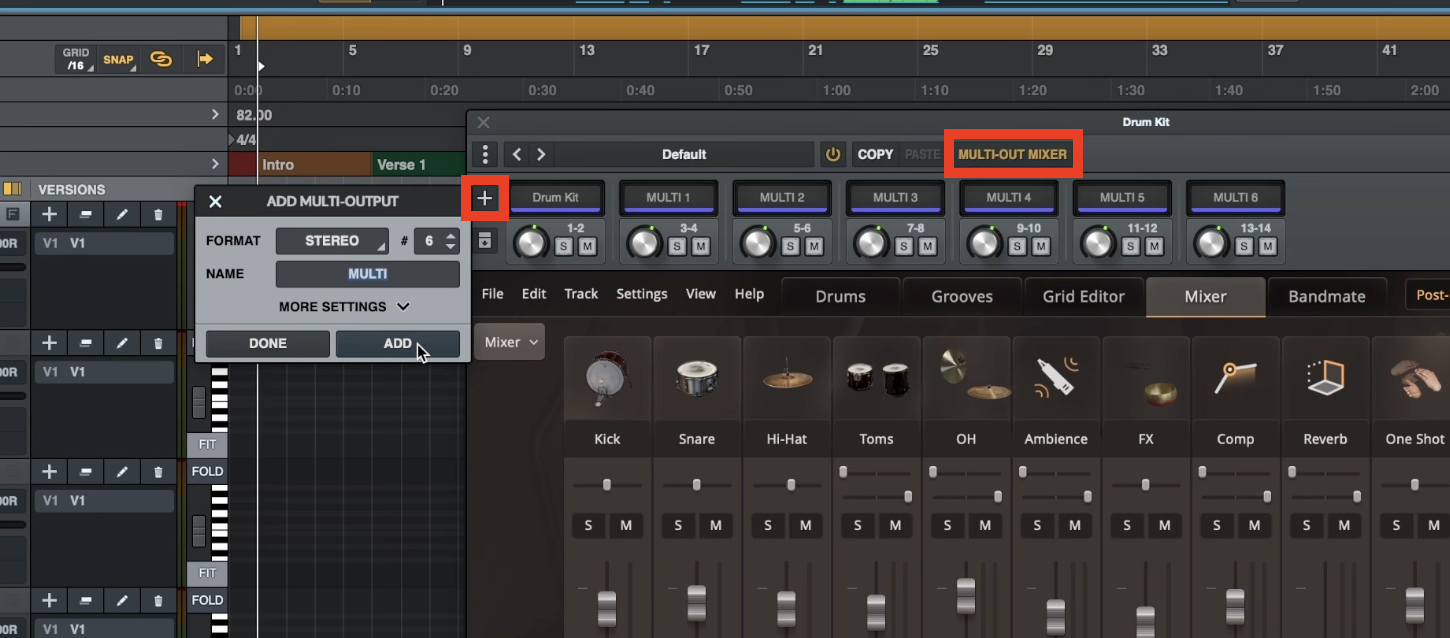Viewport: 1450px width, 638px height.
Task: Select the Kick drum channel icon
Action: (607, 378)
